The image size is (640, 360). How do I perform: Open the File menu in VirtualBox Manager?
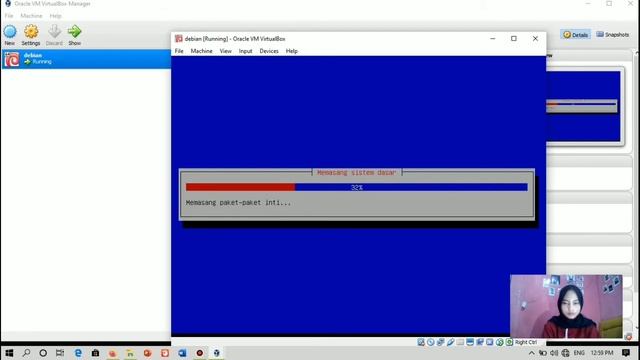pyautogui.click(x=9, y=16)
